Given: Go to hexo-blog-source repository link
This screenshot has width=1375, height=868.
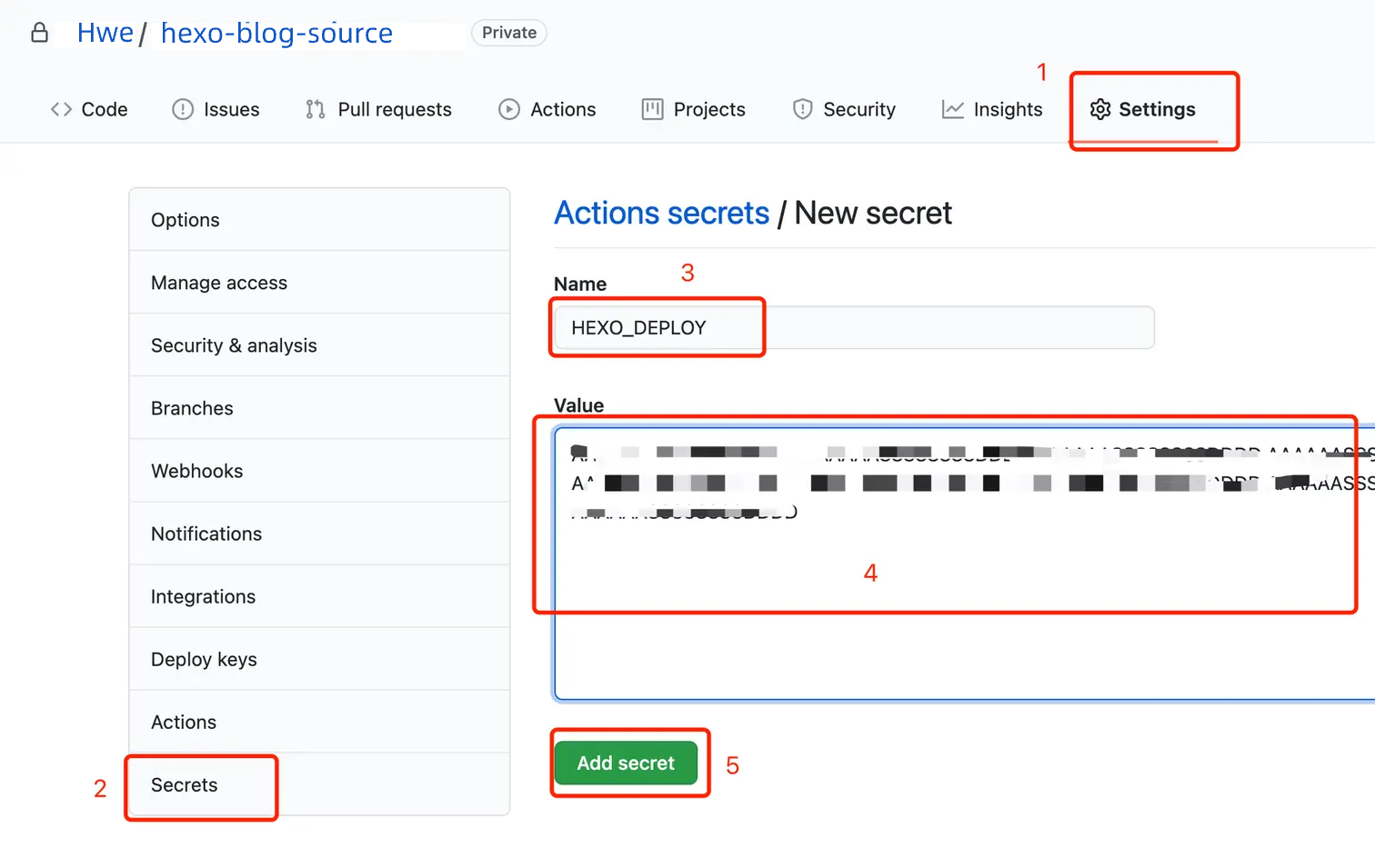Looking at the screenshot, I should tap(276, 34).
